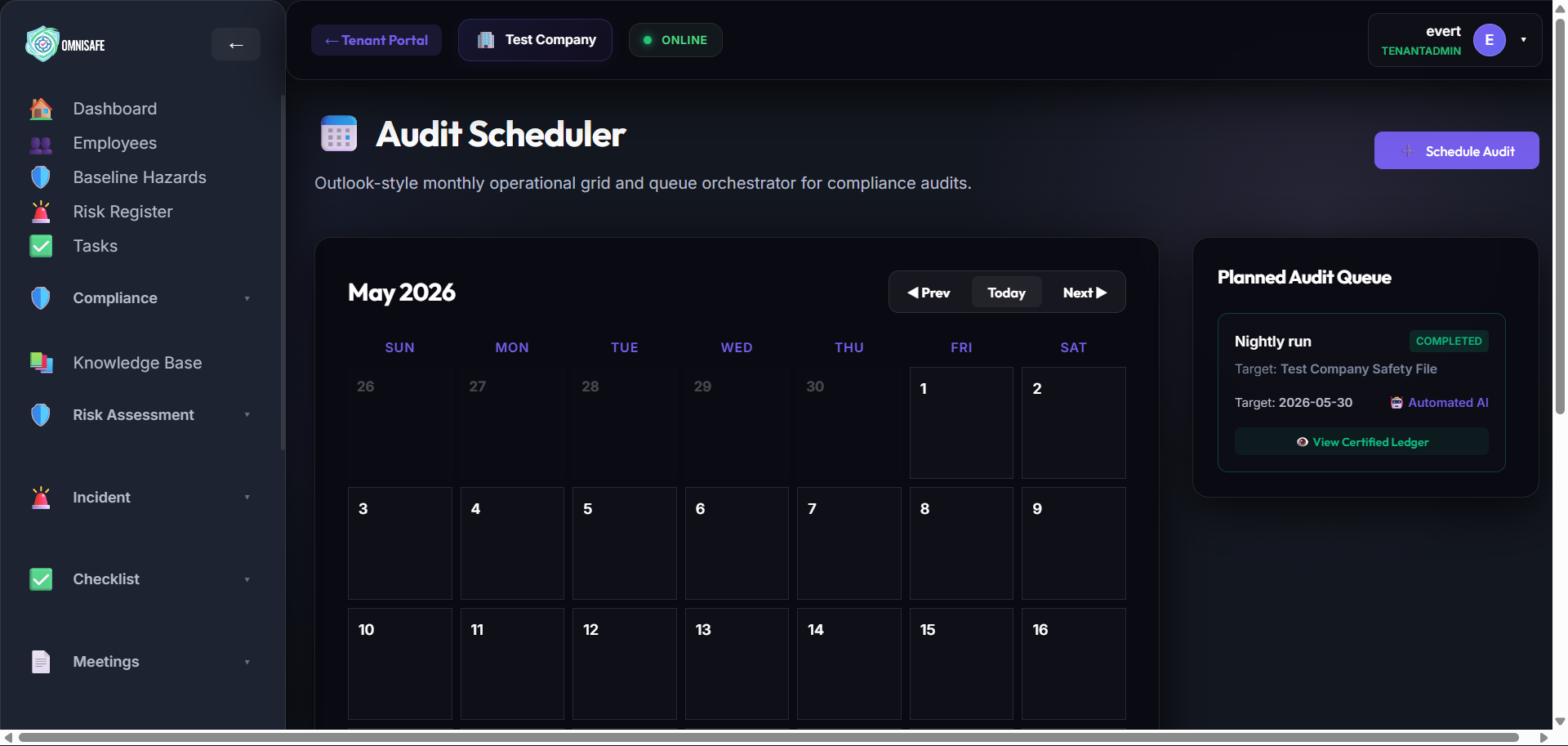Select May 10 calendar cell
The height and width of the screenshot is (746, 1568).
[400, 663]
